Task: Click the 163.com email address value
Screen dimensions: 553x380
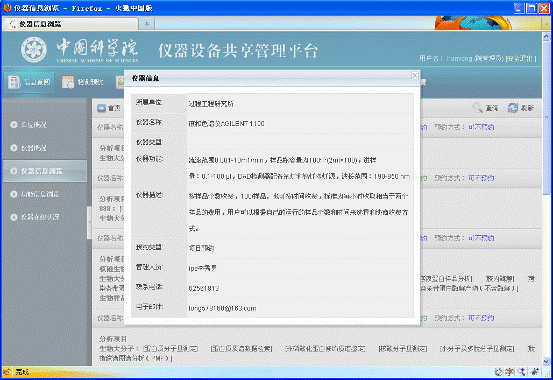Action: [x=222, y=308]
